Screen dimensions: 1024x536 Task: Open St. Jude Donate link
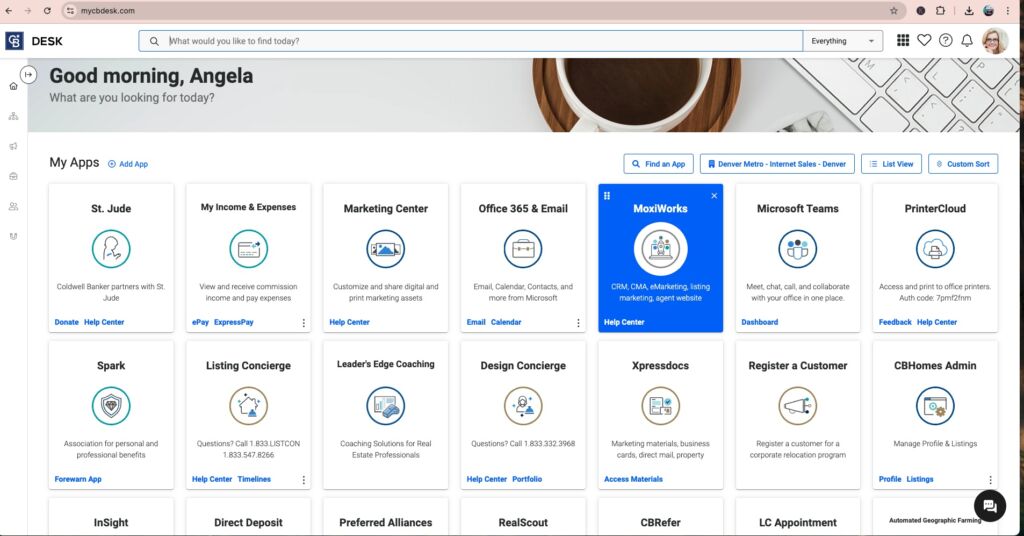pos(67,322)
